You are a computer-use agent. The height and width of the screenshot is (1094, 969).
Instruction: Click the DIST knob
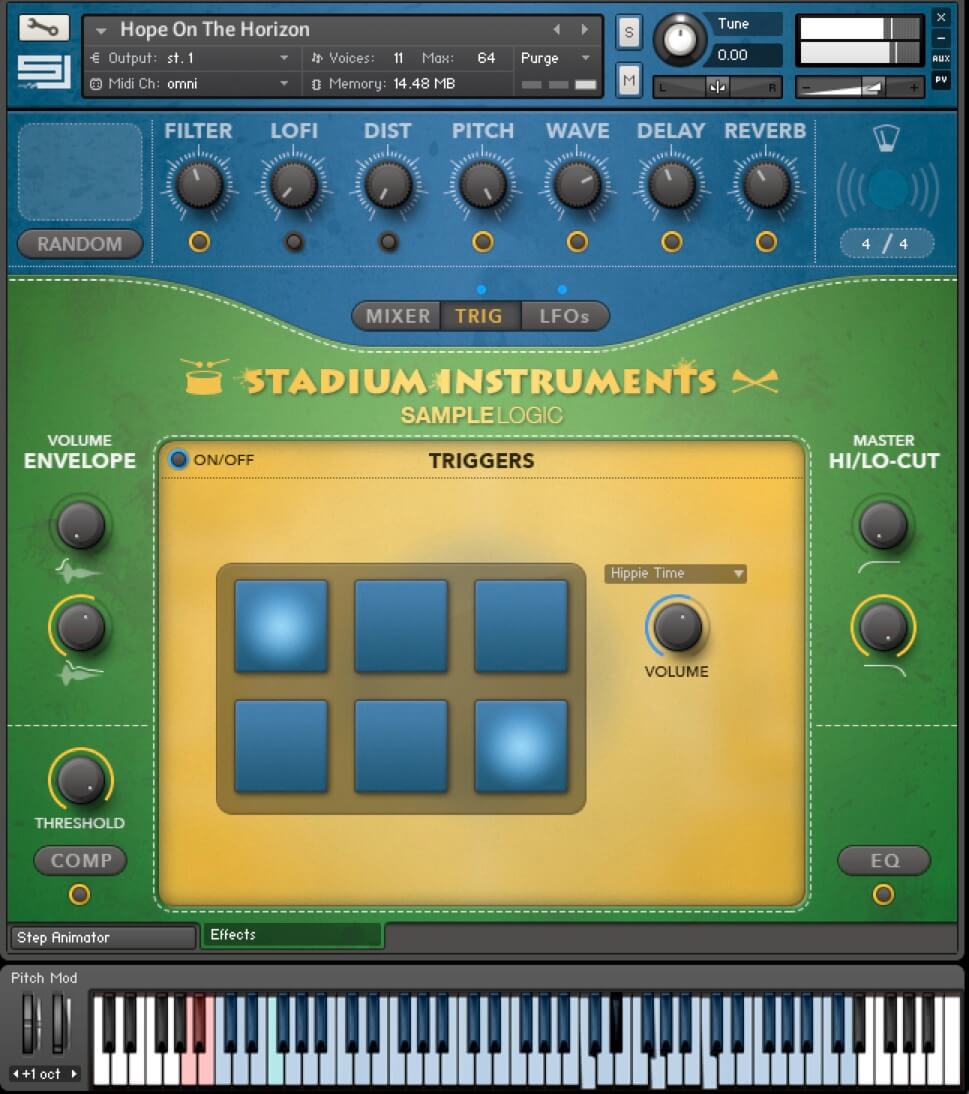[x=389, y=185]
